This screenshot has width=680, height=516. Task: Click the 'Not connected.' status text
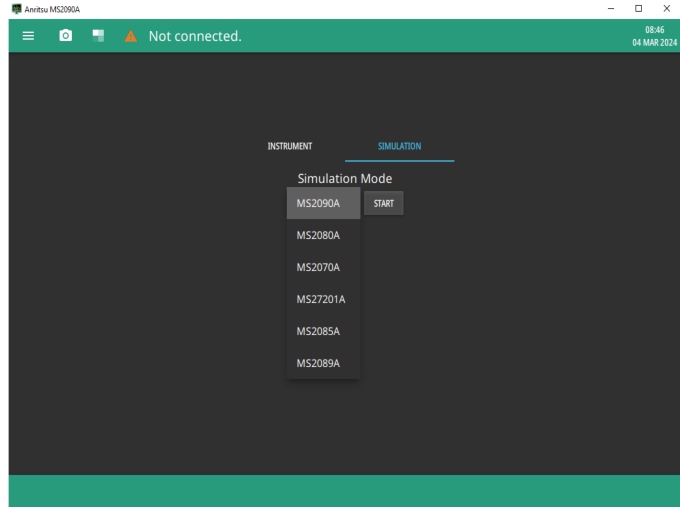[x=195, y=36]
